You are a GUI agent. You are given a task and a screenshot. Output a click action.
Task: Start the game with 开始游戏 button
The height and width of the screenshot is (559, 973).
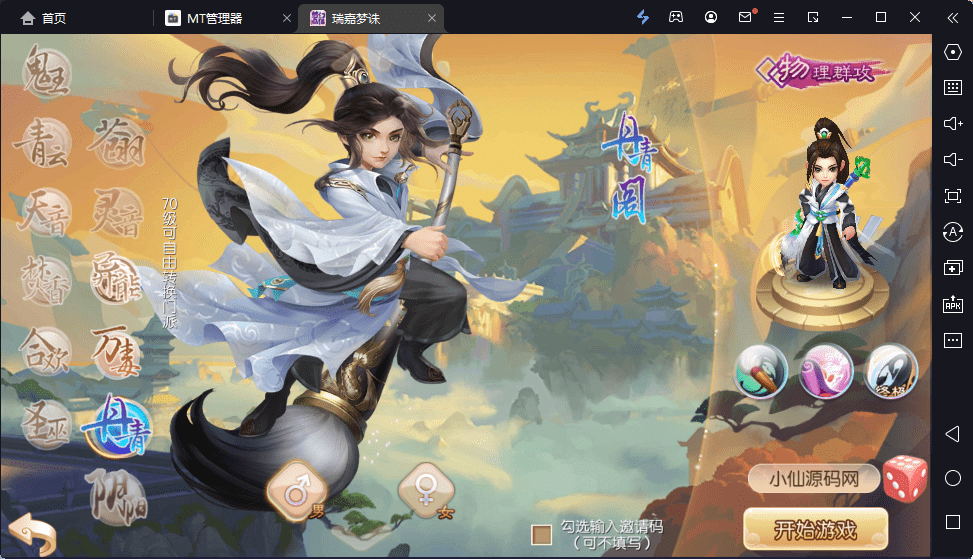coord(815,530)
